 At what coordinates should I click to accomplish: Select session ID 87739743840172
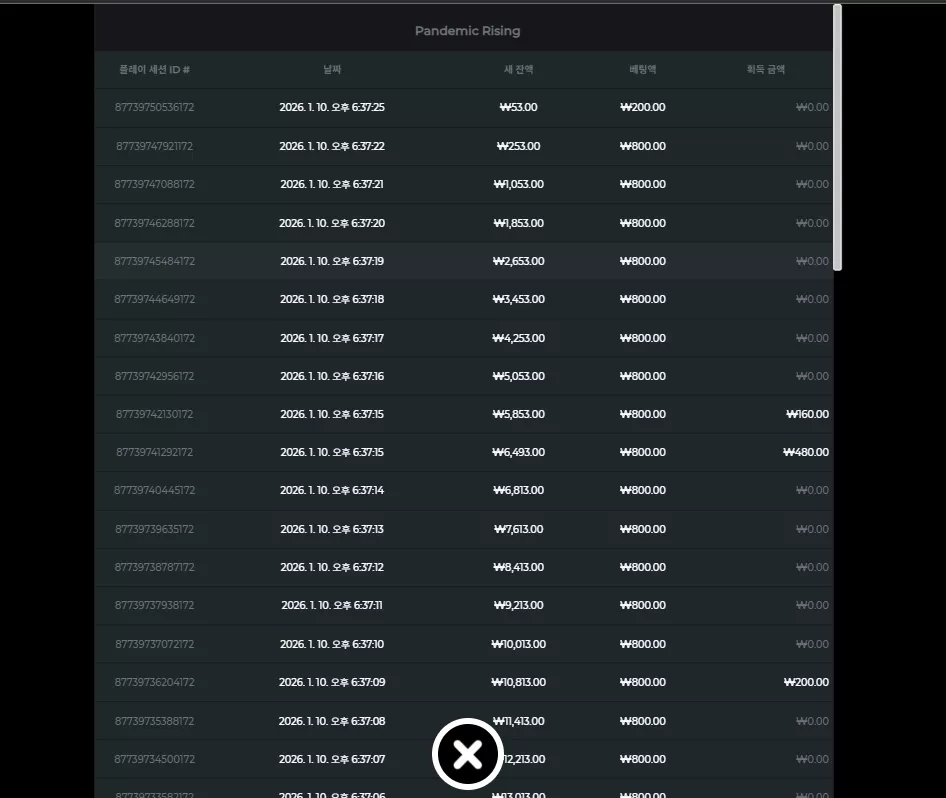[x=154, y=338]
